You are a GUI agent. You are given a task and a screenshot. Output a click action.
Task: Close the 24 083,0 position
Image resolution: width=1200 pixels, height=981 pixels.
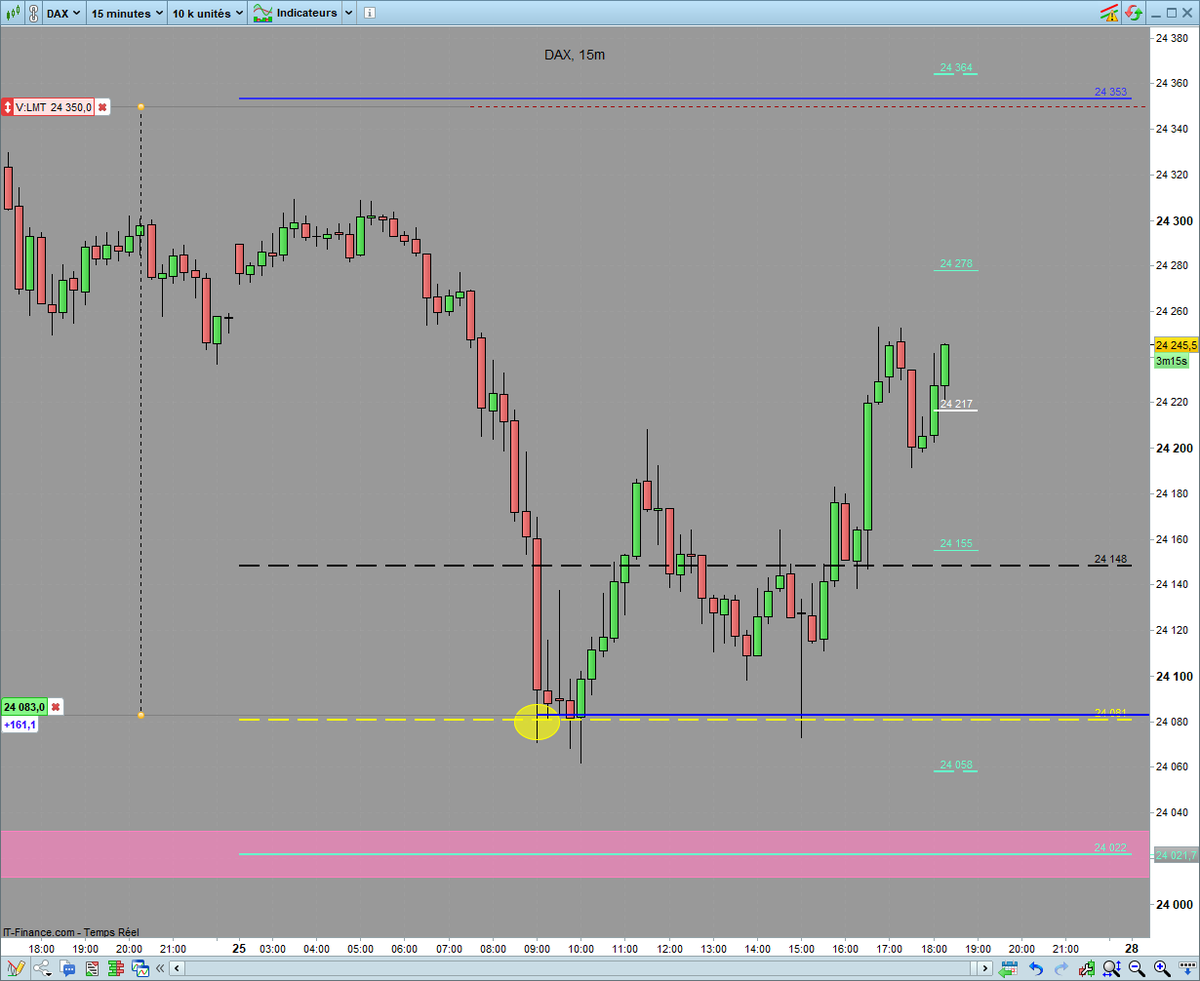click(x=56, y=706)
